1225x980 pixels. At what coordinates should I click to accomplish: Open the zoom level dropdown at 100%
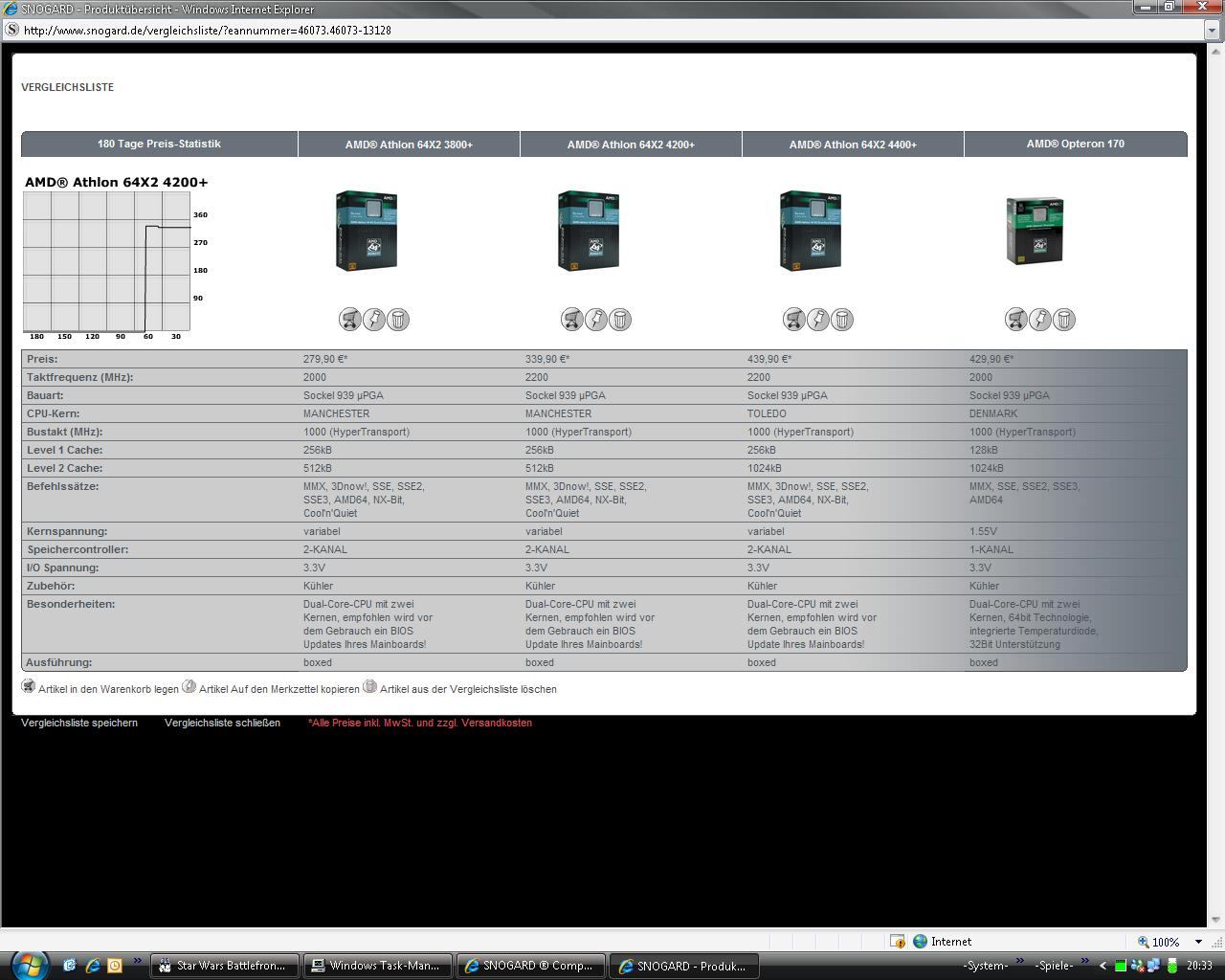click(x=1198, y=942)
